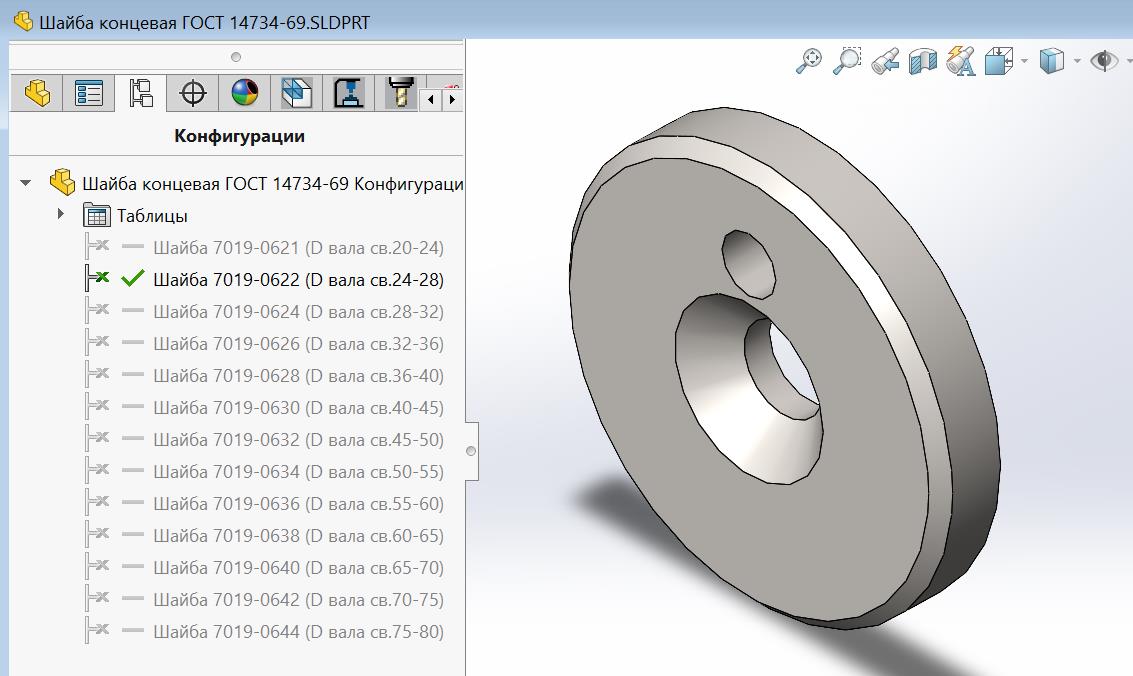This screenshot has height=676, width=1133.
Task: Activate the Zoom to Area tool
Action: 847,61
